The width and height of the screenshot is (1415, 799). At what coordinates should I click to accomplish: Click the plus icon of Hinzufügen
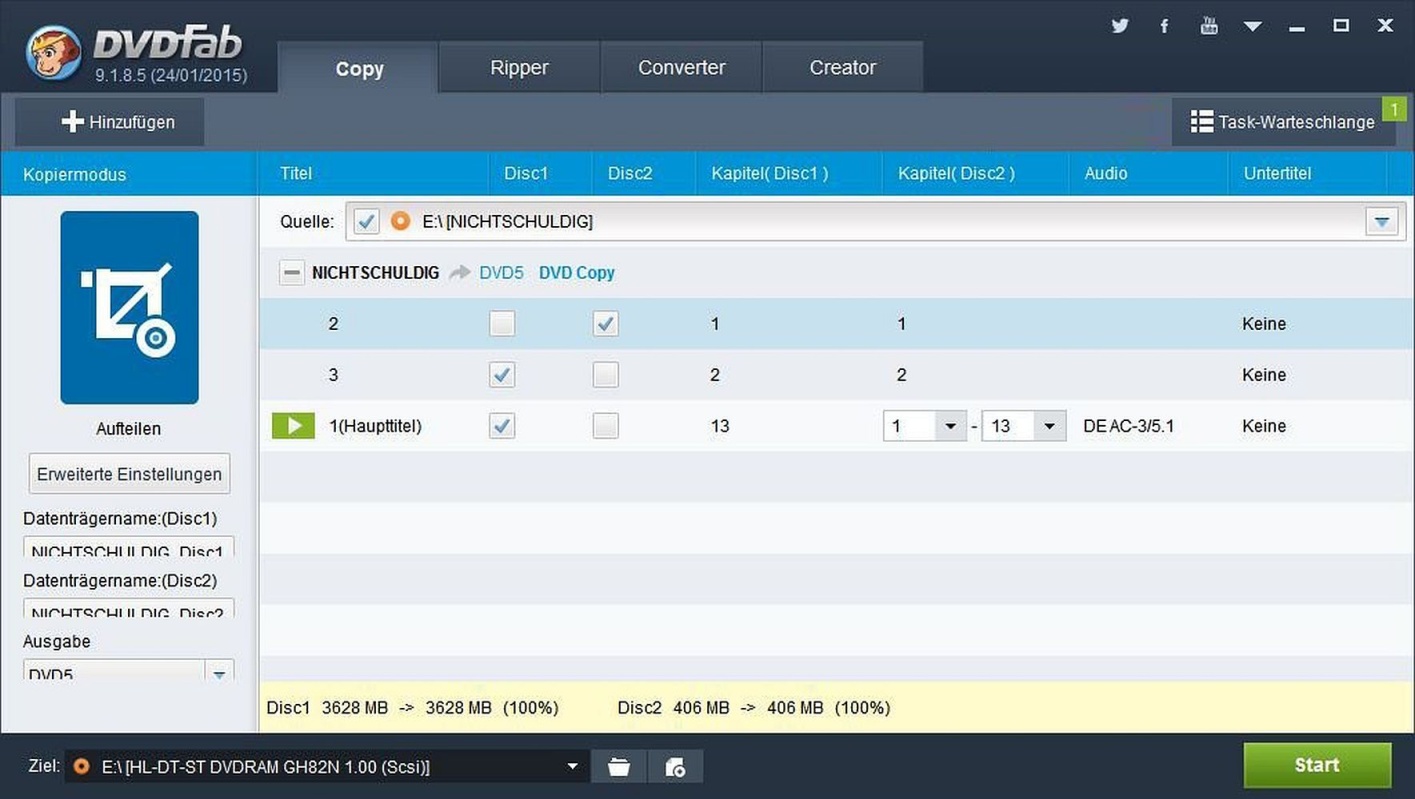pos(72,122)
